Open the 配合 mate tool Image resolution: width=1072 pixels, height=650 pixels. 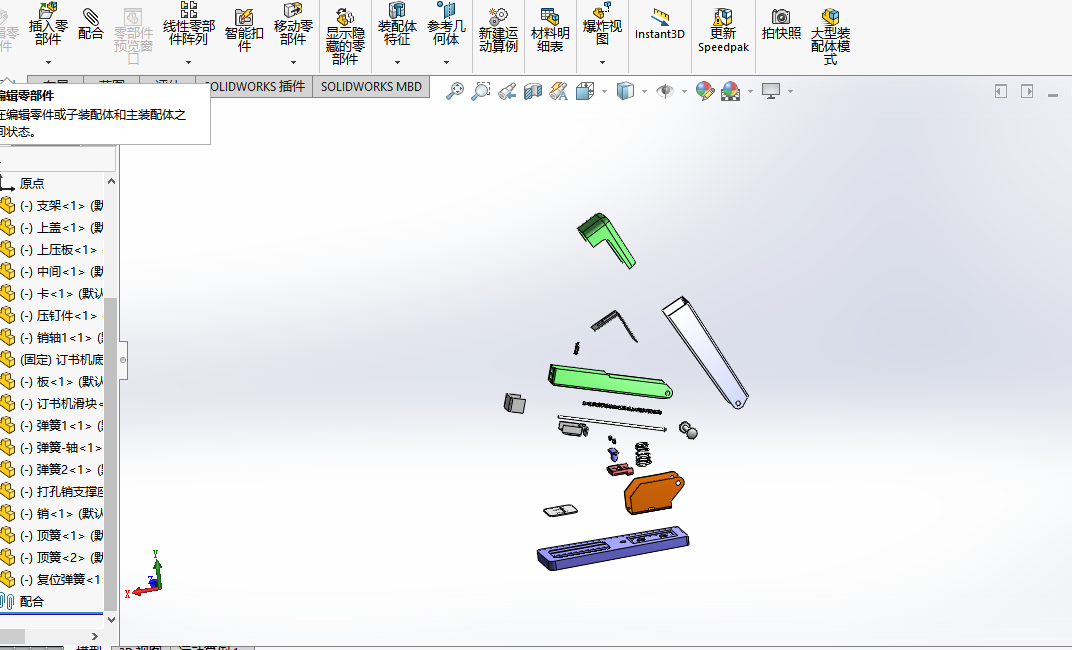pos(90,24)
